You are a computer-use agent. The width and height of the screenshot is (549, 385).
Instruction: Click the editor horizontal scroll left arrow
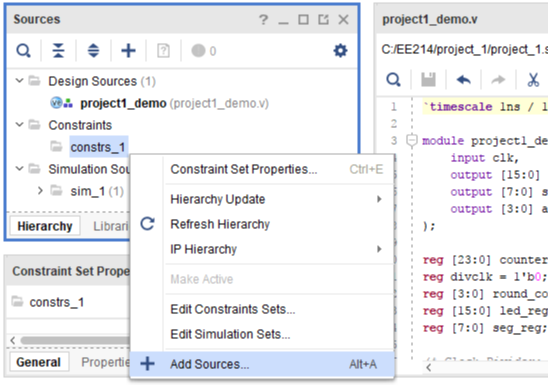pos(428,368)
